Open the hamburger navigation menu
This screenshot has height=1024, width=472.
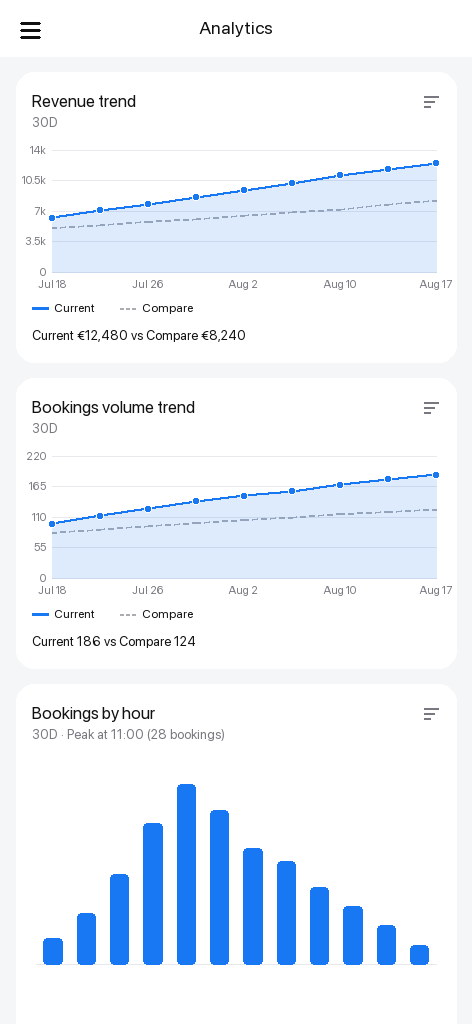click(30, 30)
